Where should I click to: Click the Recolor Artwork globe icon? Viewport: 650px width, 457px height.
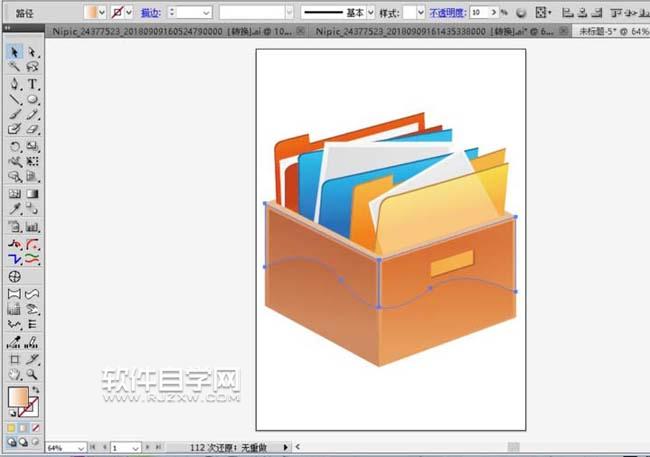click(521, 13)
